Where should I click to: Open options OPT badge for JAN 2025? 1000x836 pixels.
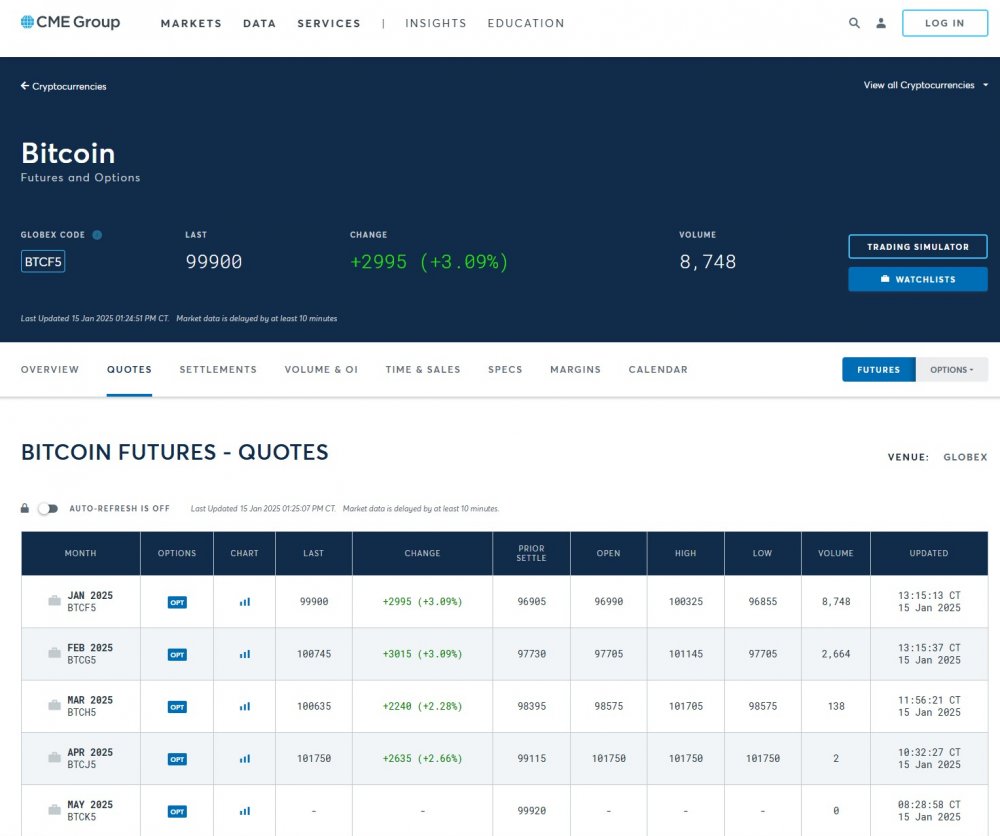point(177,602)
